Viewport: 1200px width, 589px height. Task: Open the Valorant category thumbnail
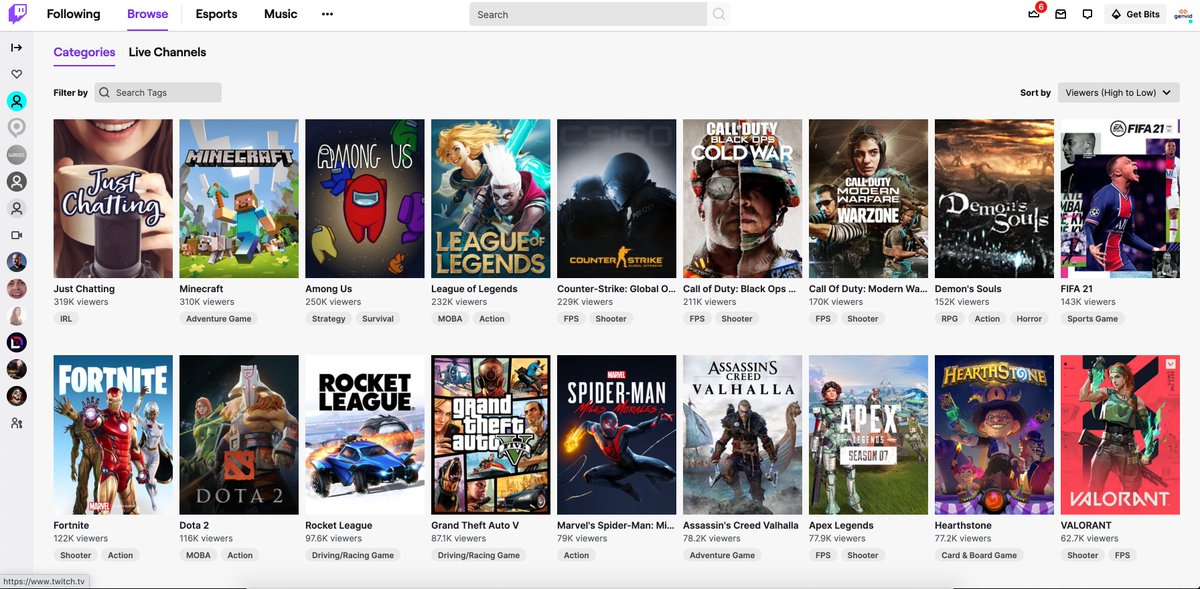[1120, 434]
